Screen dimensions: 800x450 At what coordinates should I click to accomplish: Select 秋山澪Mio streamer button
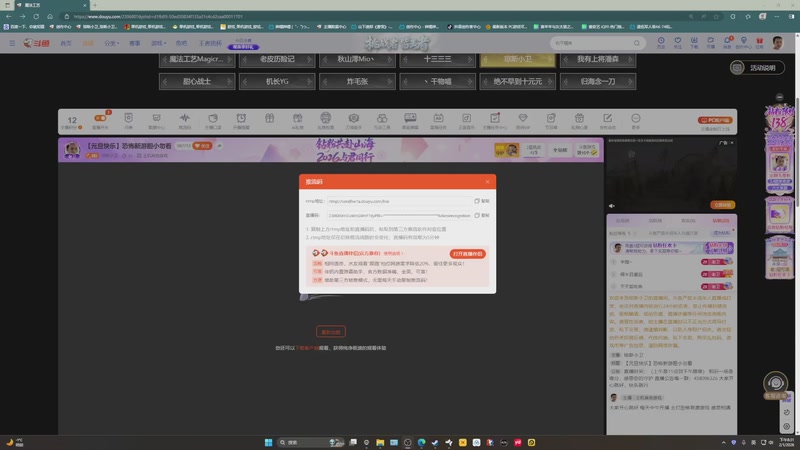tap(357, 59)
